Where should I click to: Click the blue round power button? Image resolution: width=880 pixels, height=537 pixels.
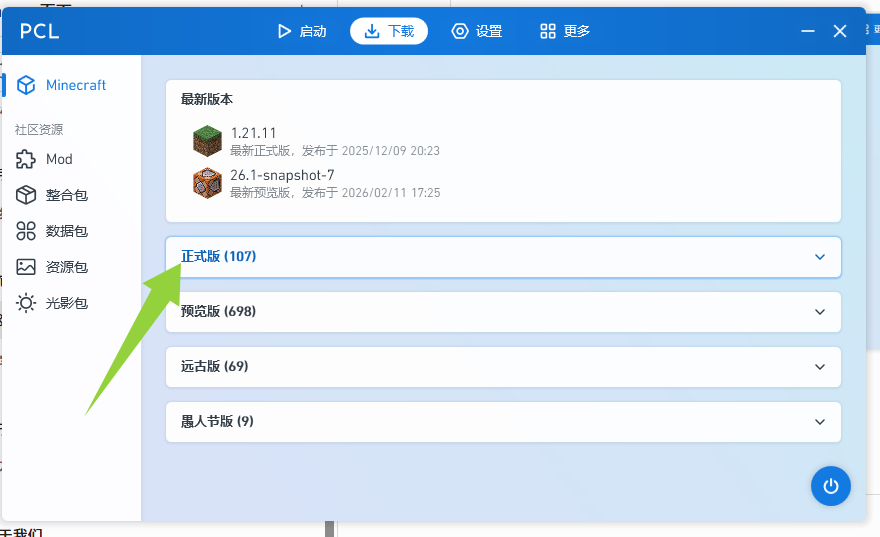[x=831, y=486]
